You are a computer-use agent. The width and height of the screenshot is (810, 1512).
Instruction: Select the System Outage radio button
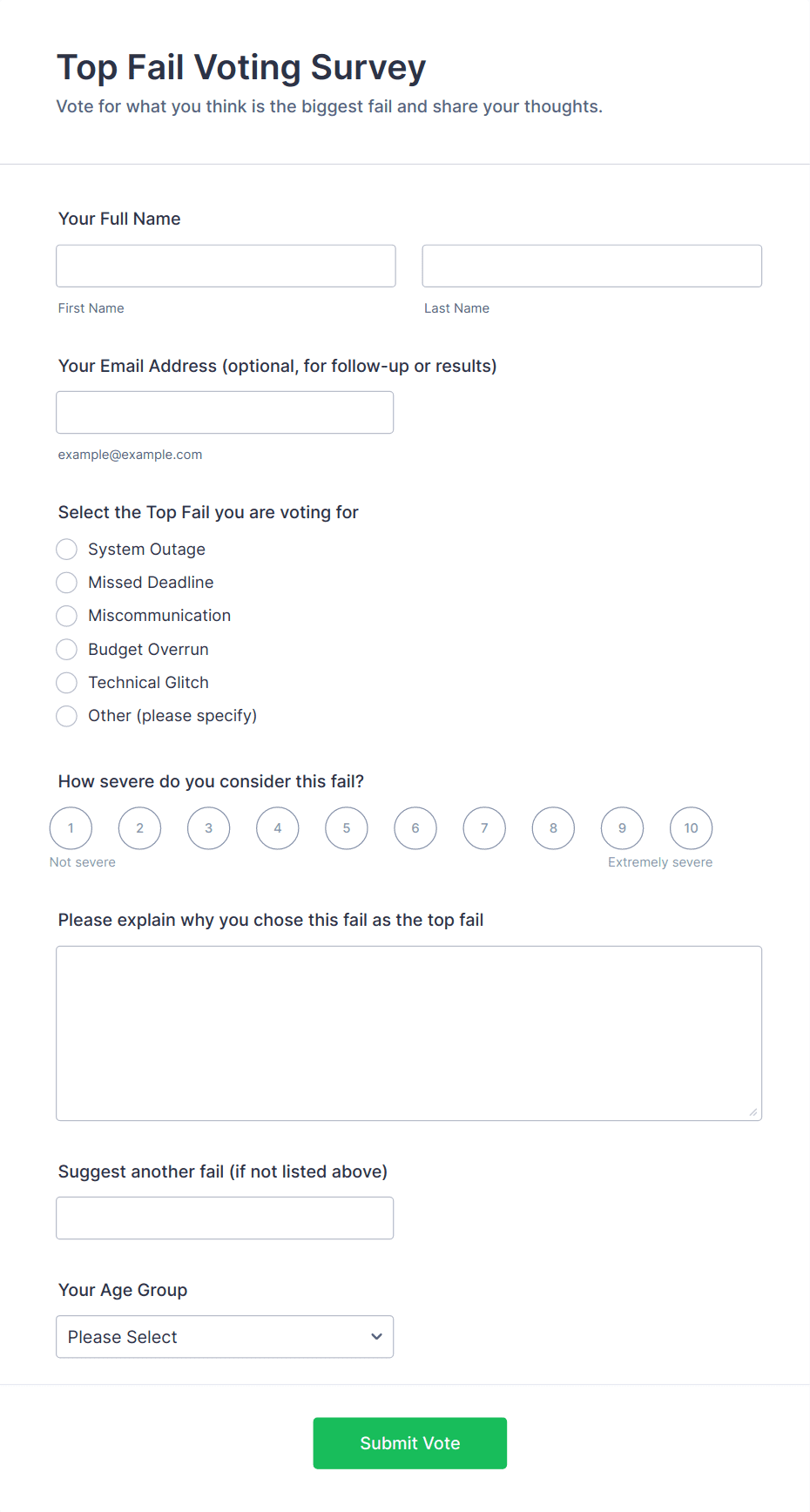[x=66, y=550]
